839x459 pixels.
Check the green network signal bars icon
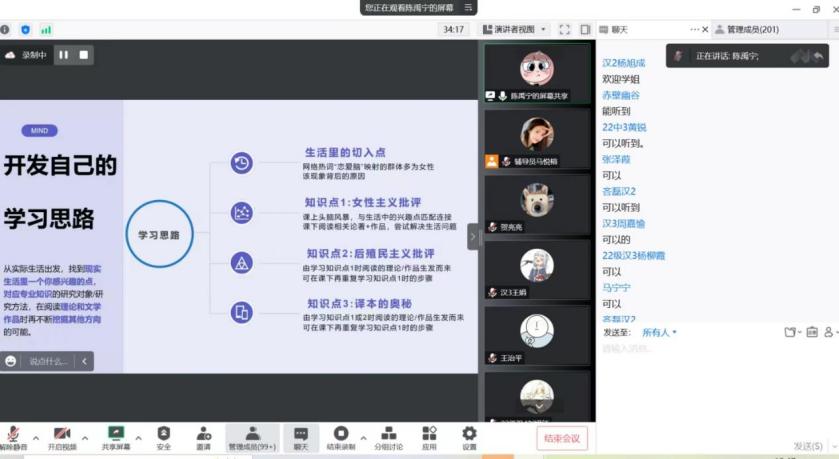coord(46,30)
